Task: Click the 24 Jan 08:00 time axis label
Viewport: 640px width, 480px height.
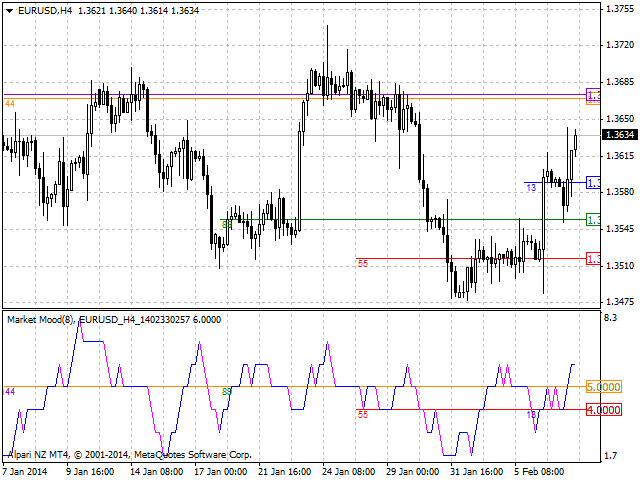Action: click(x=349, y=472)
